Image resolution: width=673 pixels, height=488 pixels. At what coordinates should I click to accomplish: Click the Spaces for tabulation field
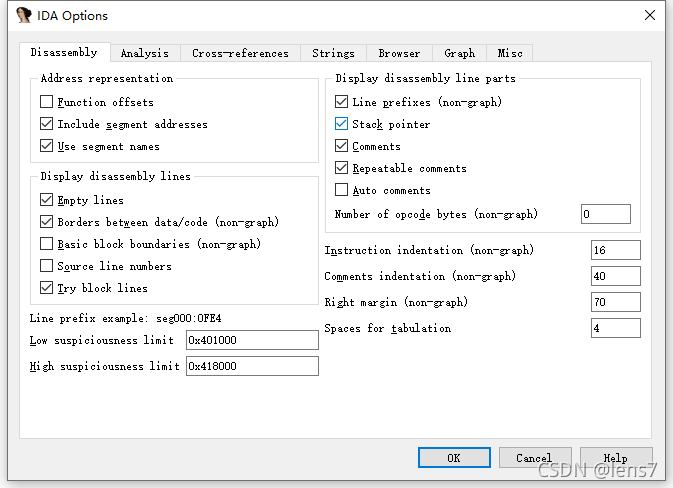[x=615, y=328]
